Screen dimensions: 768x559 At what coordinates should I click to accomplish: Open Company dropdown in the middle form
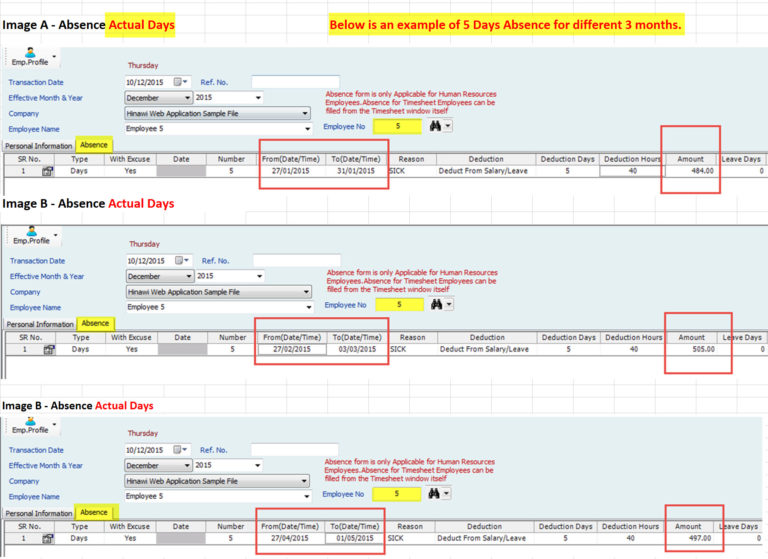305,291
